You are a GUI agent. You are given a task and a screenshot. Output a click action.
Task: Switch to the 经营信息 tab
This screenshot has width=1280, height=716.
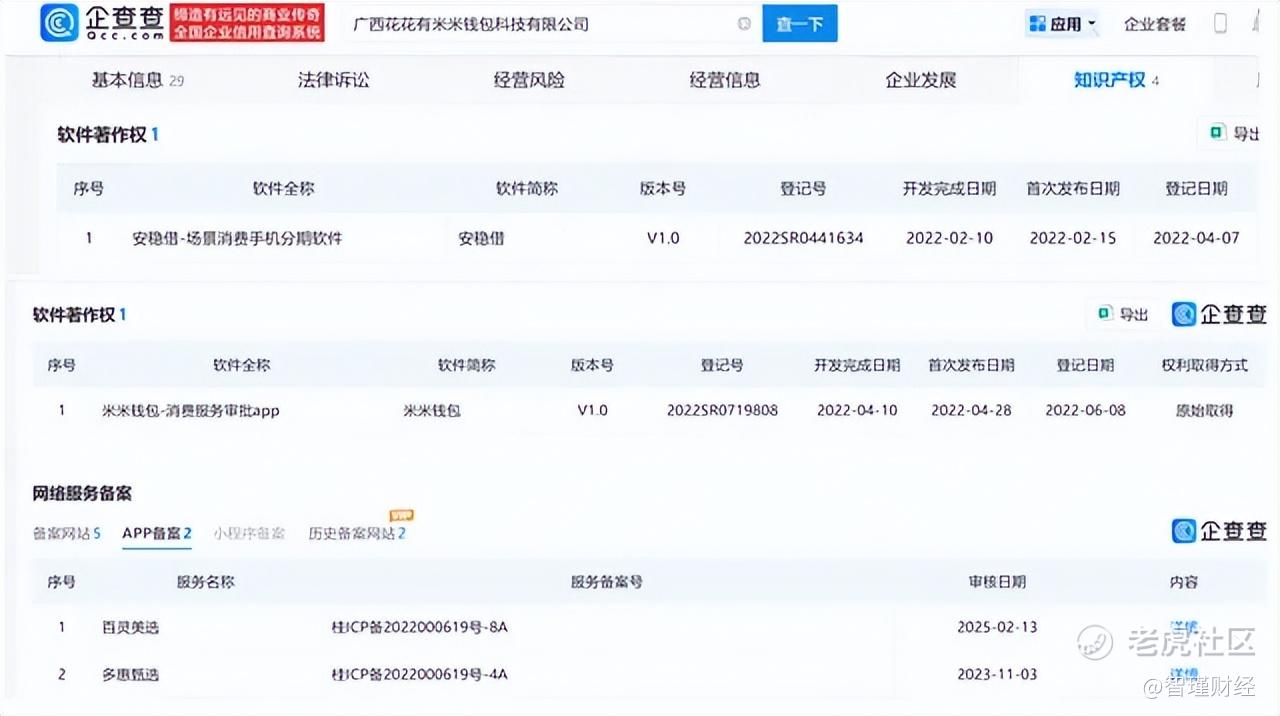pyautogui.click(x=725, y=81)
